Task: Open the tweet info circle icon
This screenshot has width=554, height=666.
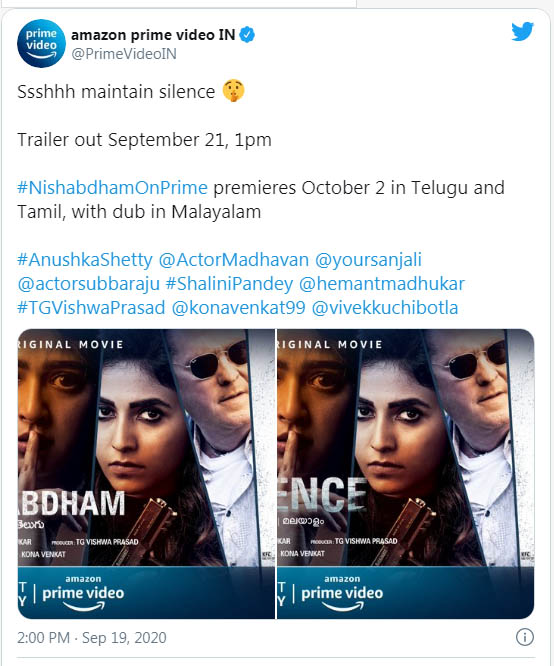Action: coord(524,637)
